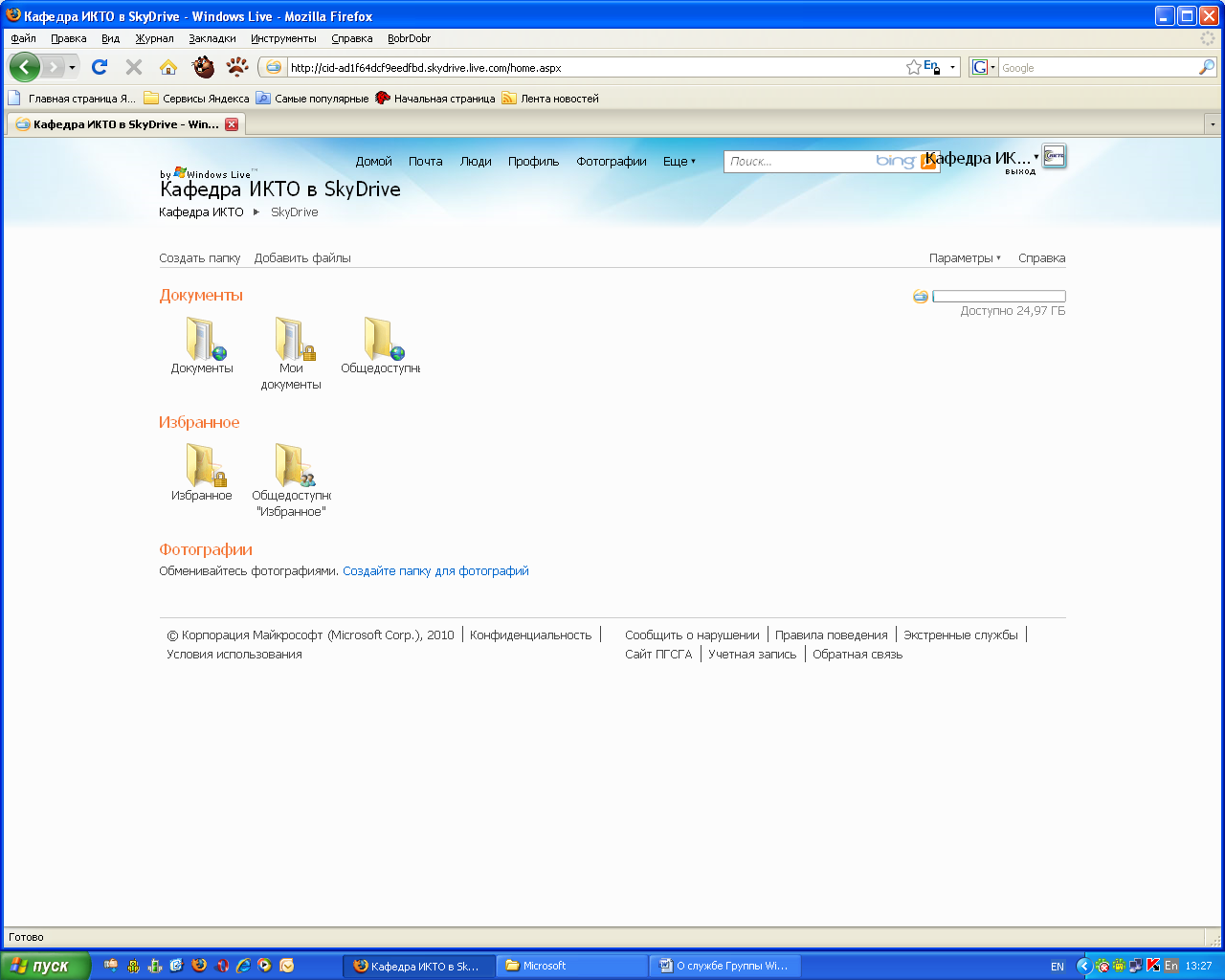Viewport: 1225px width, 980px height.
Task: Open the Конфиденциальность footer link
Action: click(x=531, y=635)
